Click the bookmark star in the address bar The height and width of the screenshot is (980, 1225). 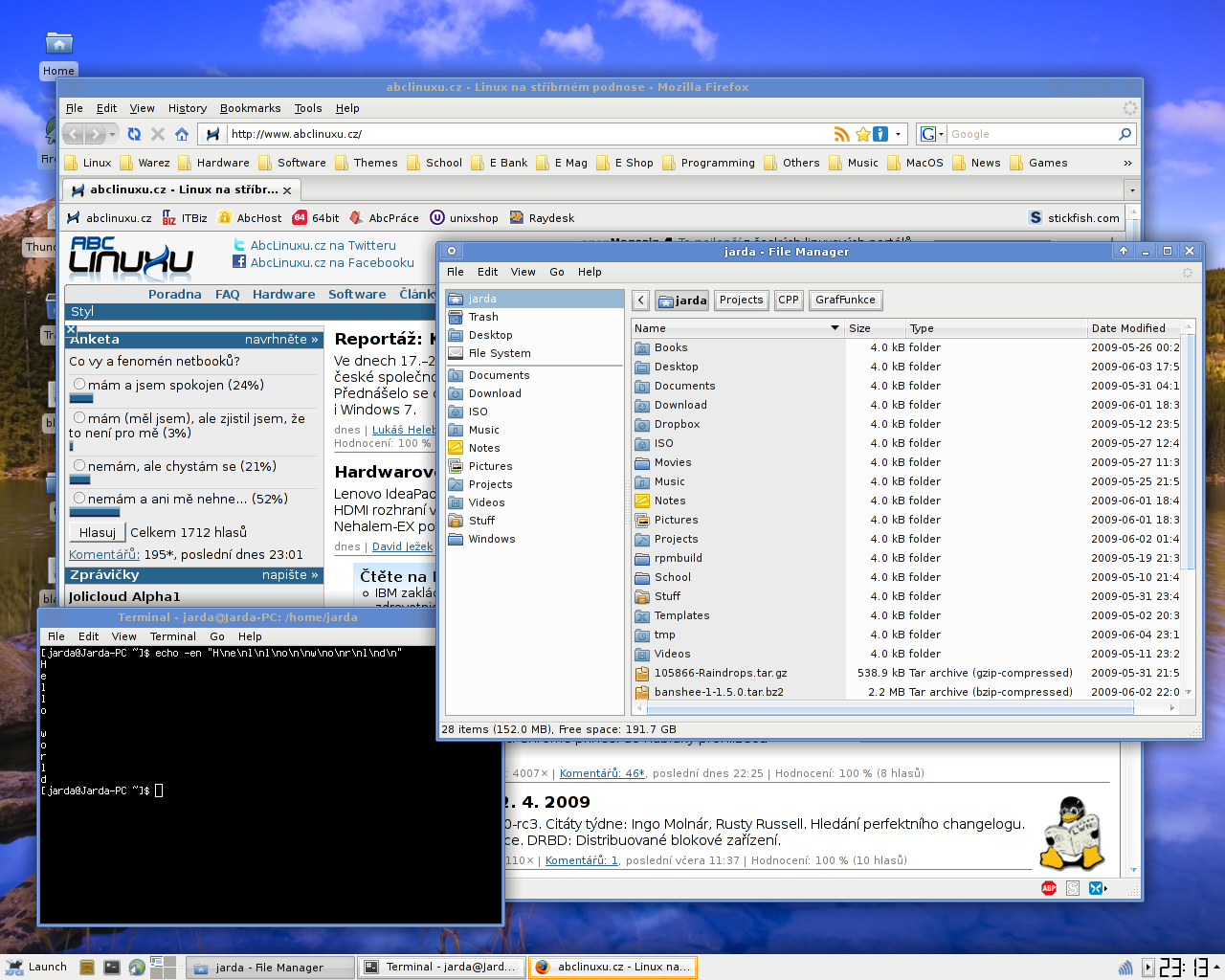862,134
